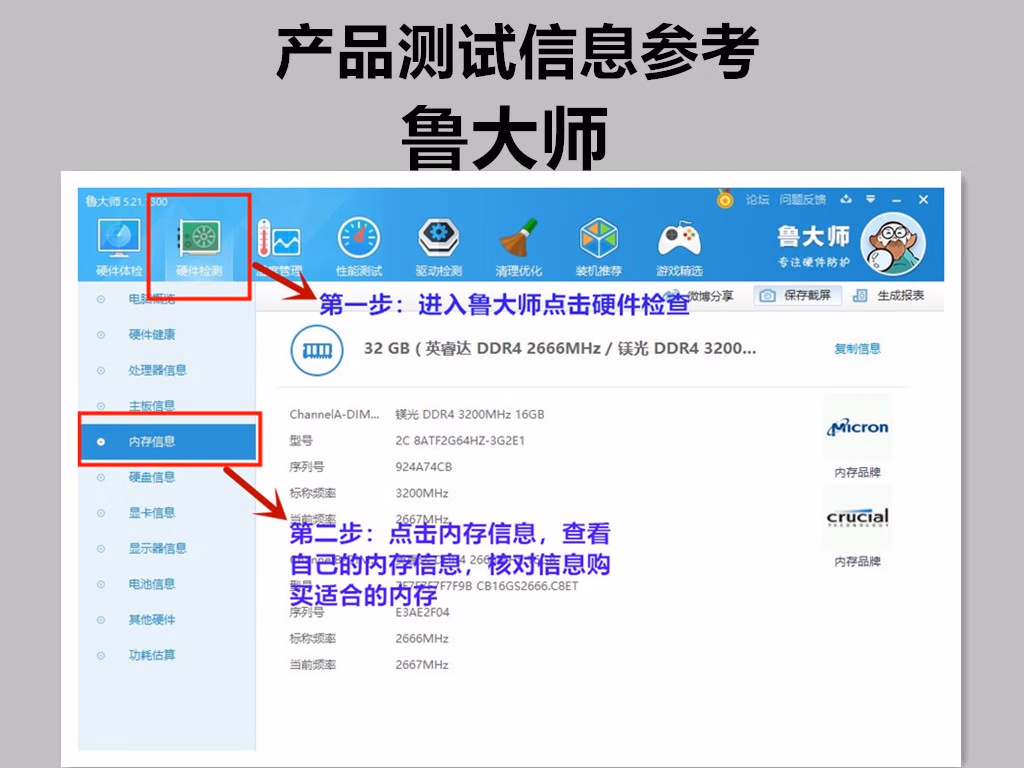Select 主板信息 in the sidebar
The width and height of the screenshot is (1024, 768).
tap(152, 406)
